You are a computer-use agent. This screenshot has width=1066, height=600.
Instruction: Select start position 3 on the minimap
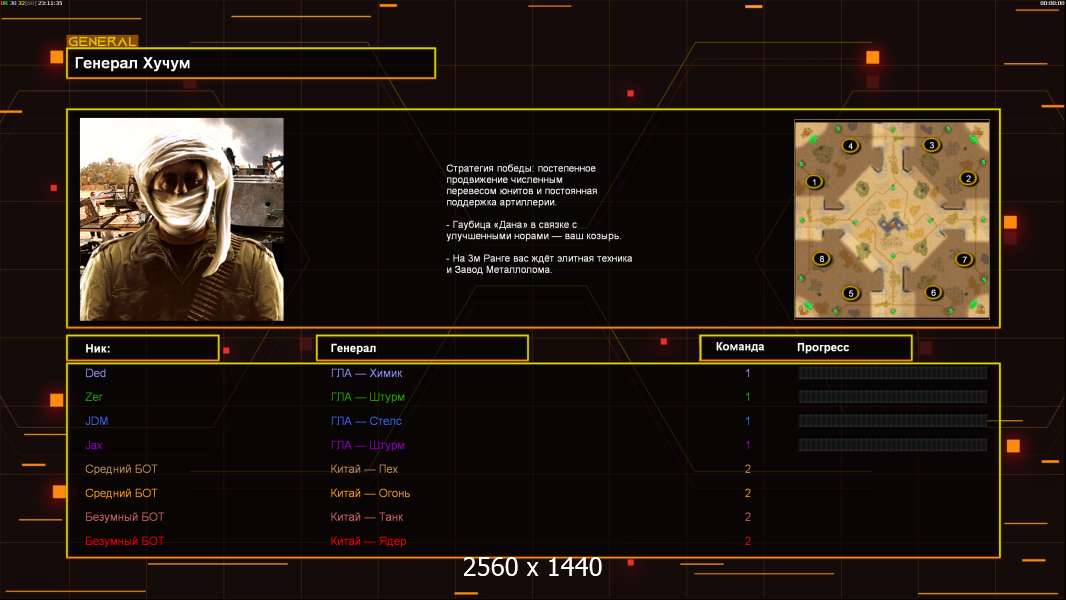pos(931,145)
